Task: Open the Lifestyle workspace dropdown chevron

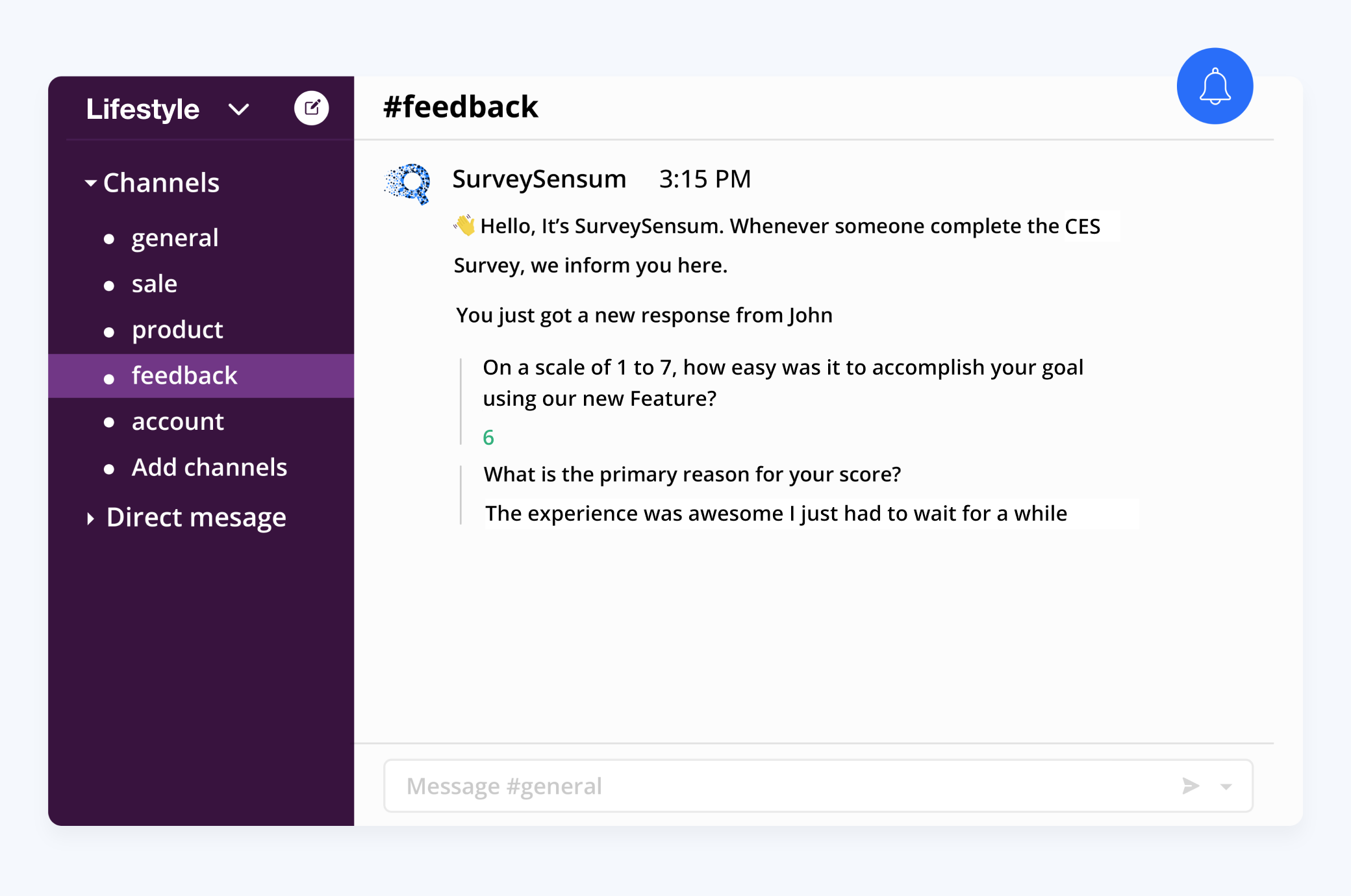Action: pyautogui.click(x=239, y=109)
